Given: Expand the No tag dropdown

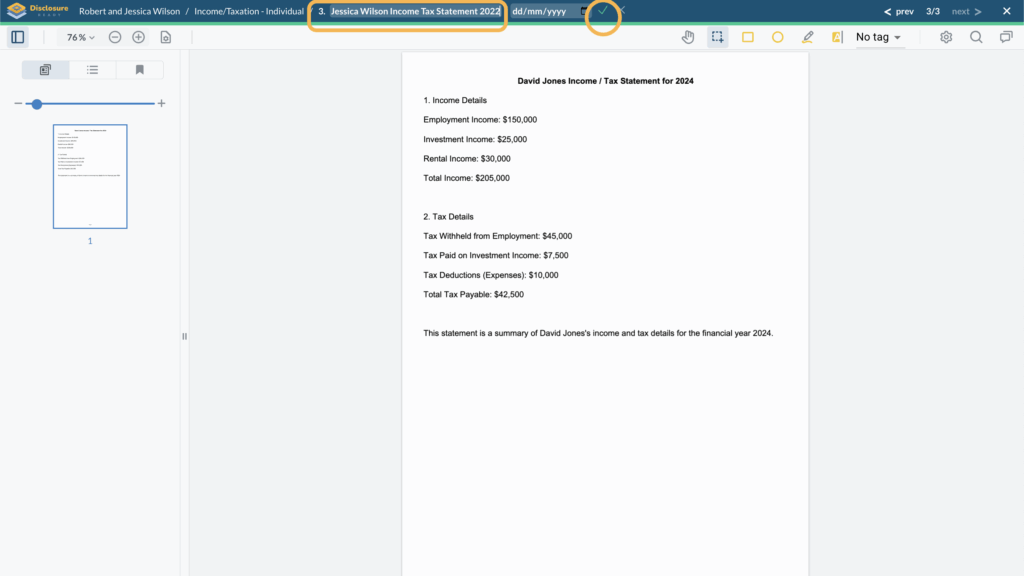Looking at the screenshot, I should (878, 37).
